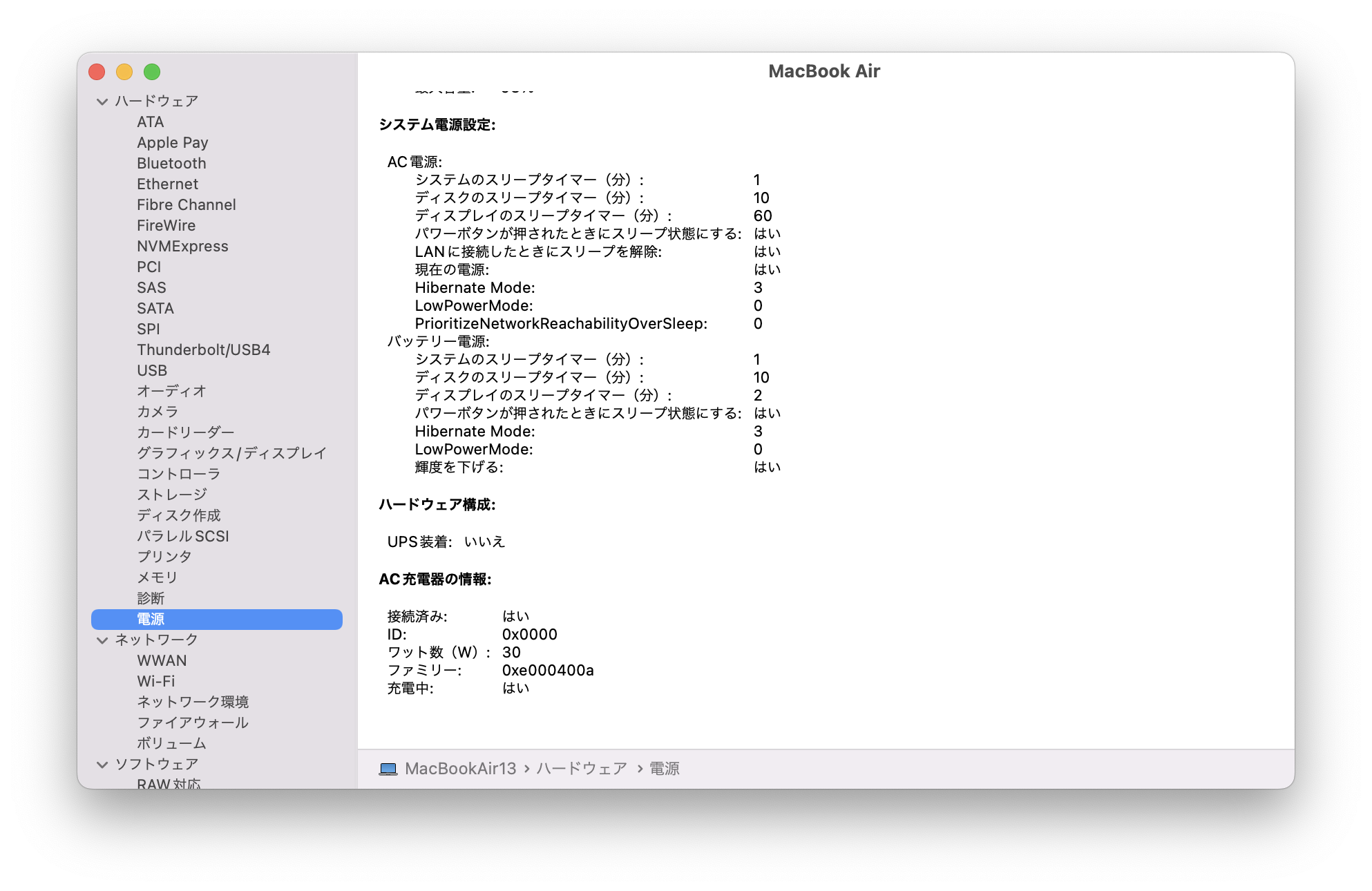
Task: Open the ストレージ sidebar entry
Action: 171,495
